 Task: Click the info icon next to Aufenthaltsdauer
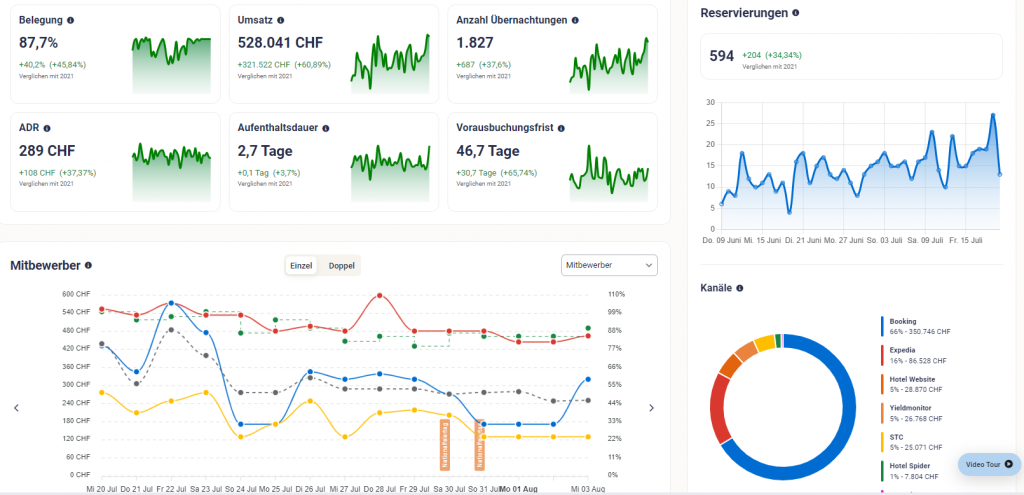coord(326,128)
